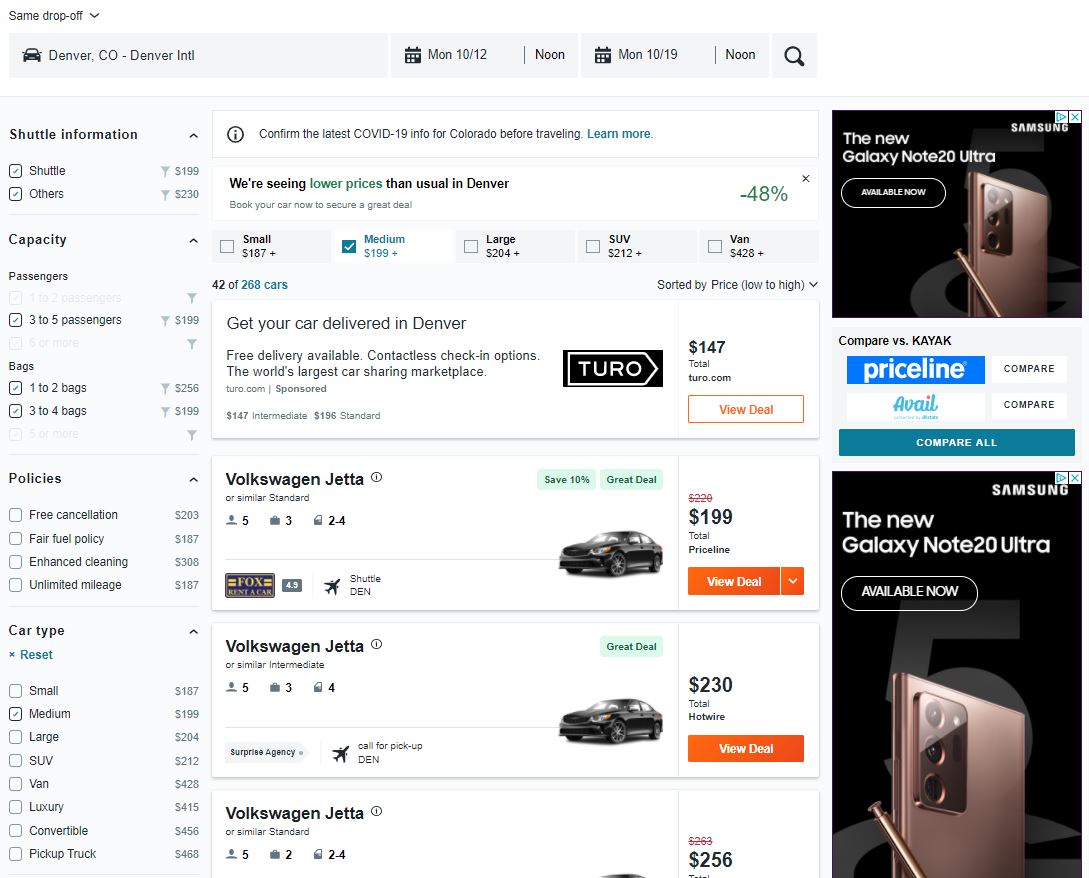The width and height of the screenshot is (1089, 878).
Task: Uncheck the Shuttle filter
Action: tap(15, 171)
